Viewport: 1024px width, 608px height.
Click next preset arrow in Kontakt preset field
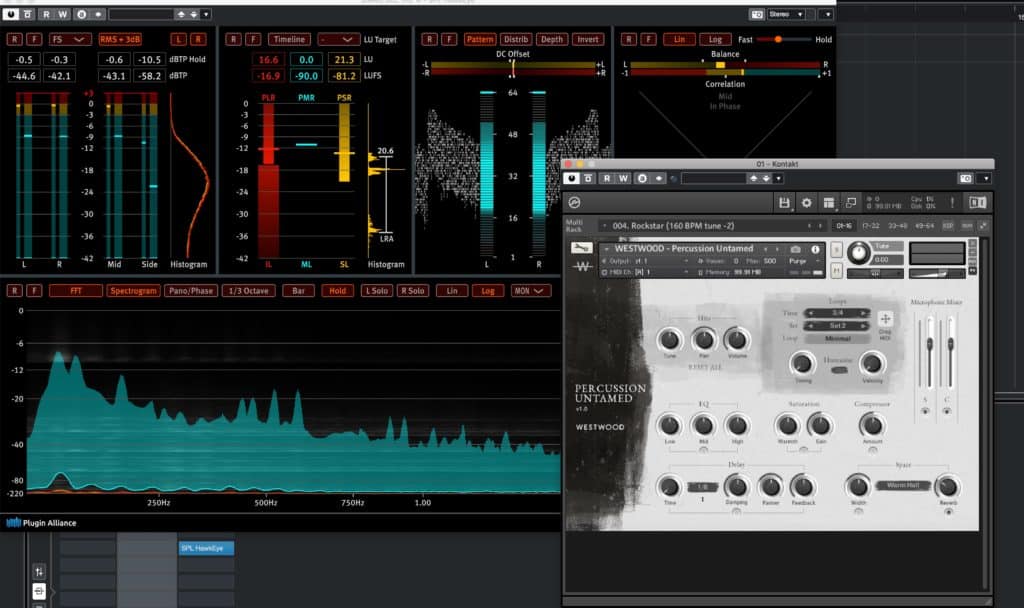coord(766,178)
